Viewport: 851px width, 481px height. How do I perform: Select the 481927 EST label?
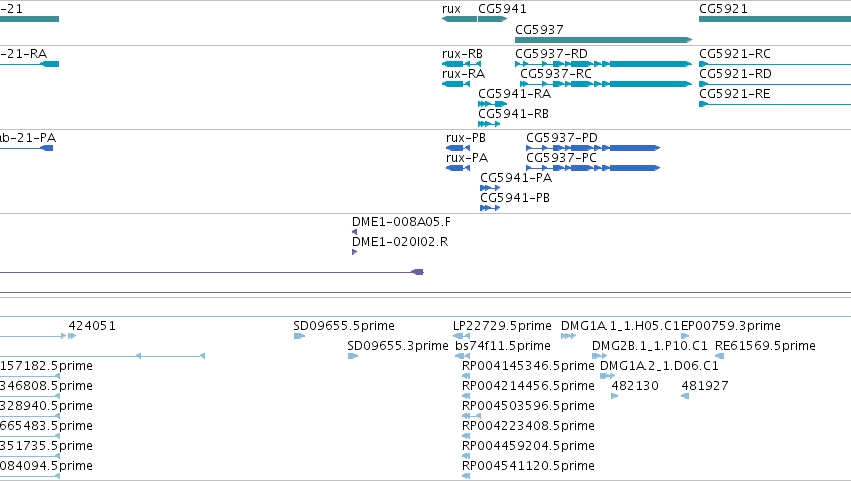click(x=704, y=386)
